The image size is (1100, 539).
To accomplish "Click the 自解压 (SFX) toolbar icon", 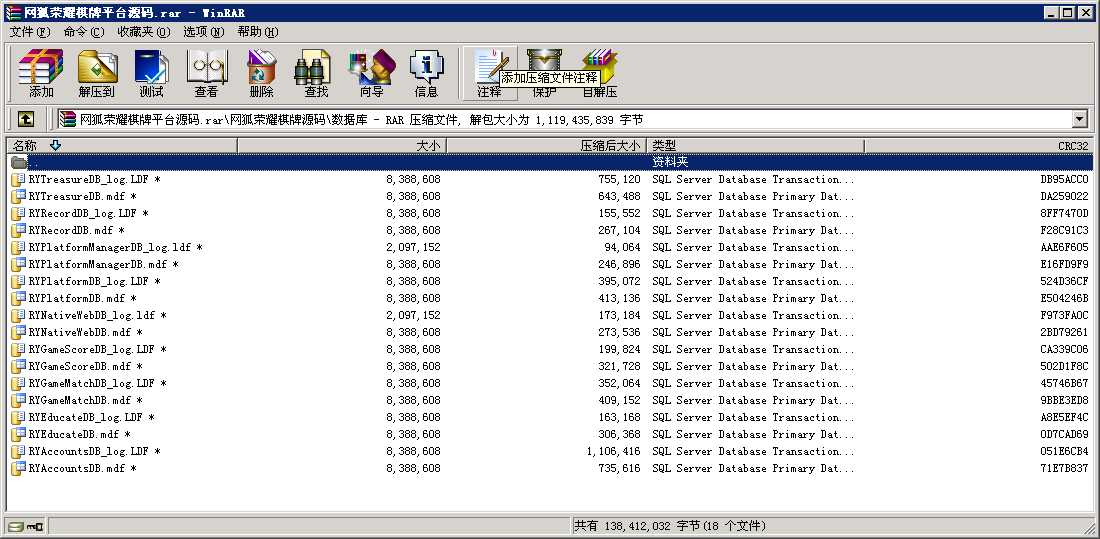I will click(600, 73).
